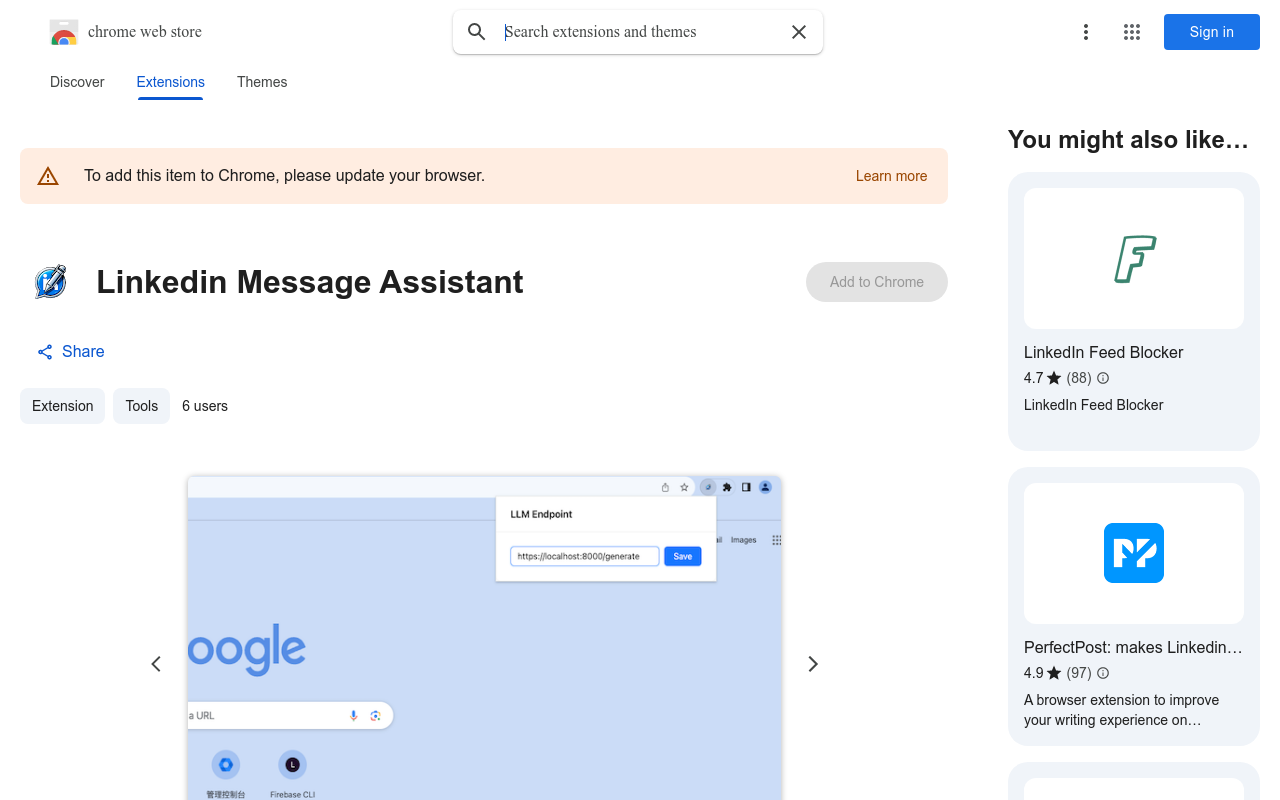Click the chrome web store title text

tap(145, 32)
